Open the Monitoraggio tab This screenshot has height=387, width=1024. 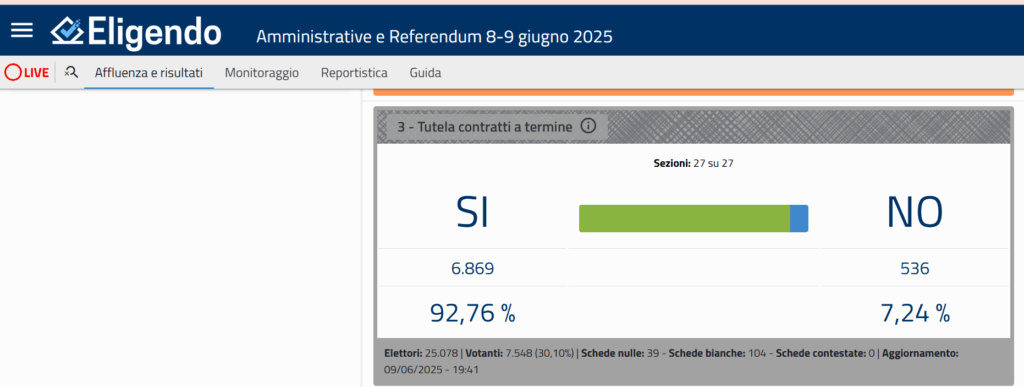click(262, 73)
